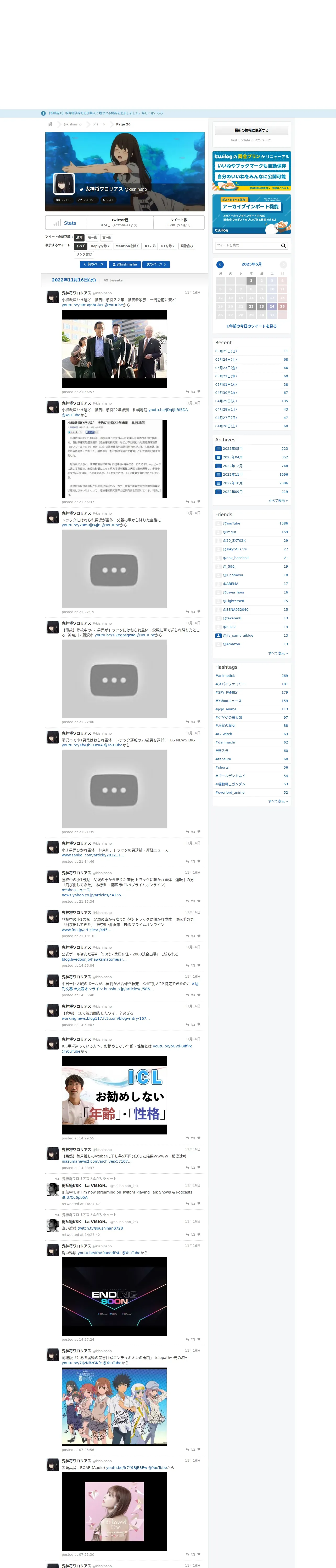Show all friends with すべて表示
This screenshot has height=1568, width=336.
point(278,653)
